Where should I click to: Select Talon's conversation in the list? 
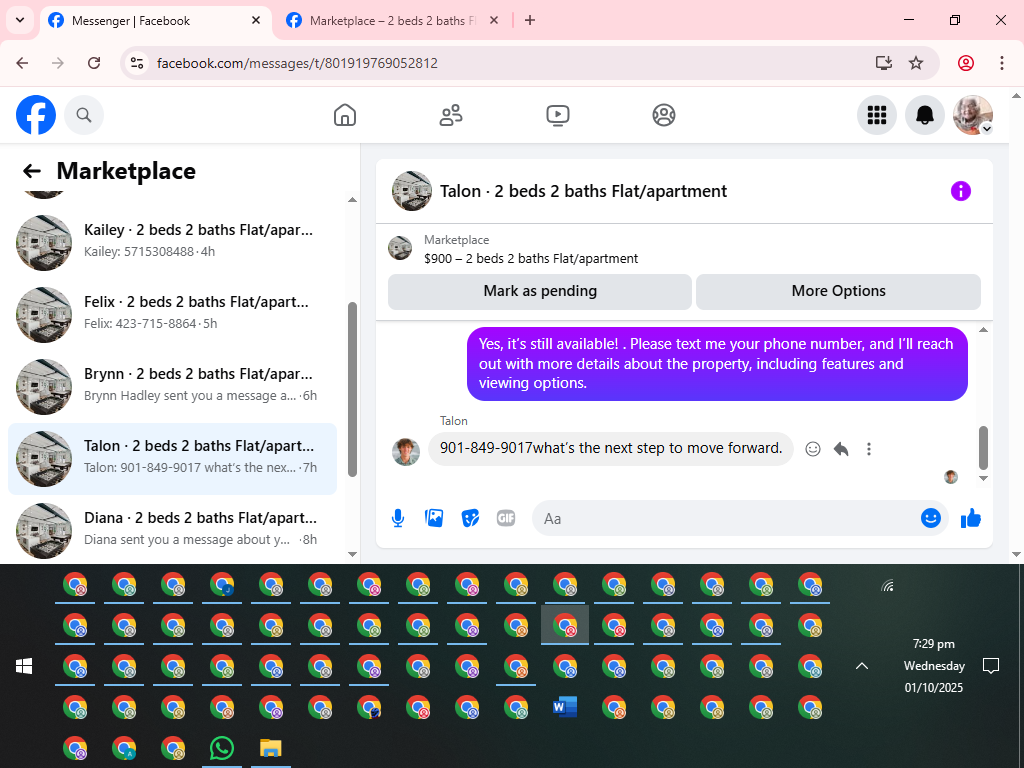click(172, 458)
